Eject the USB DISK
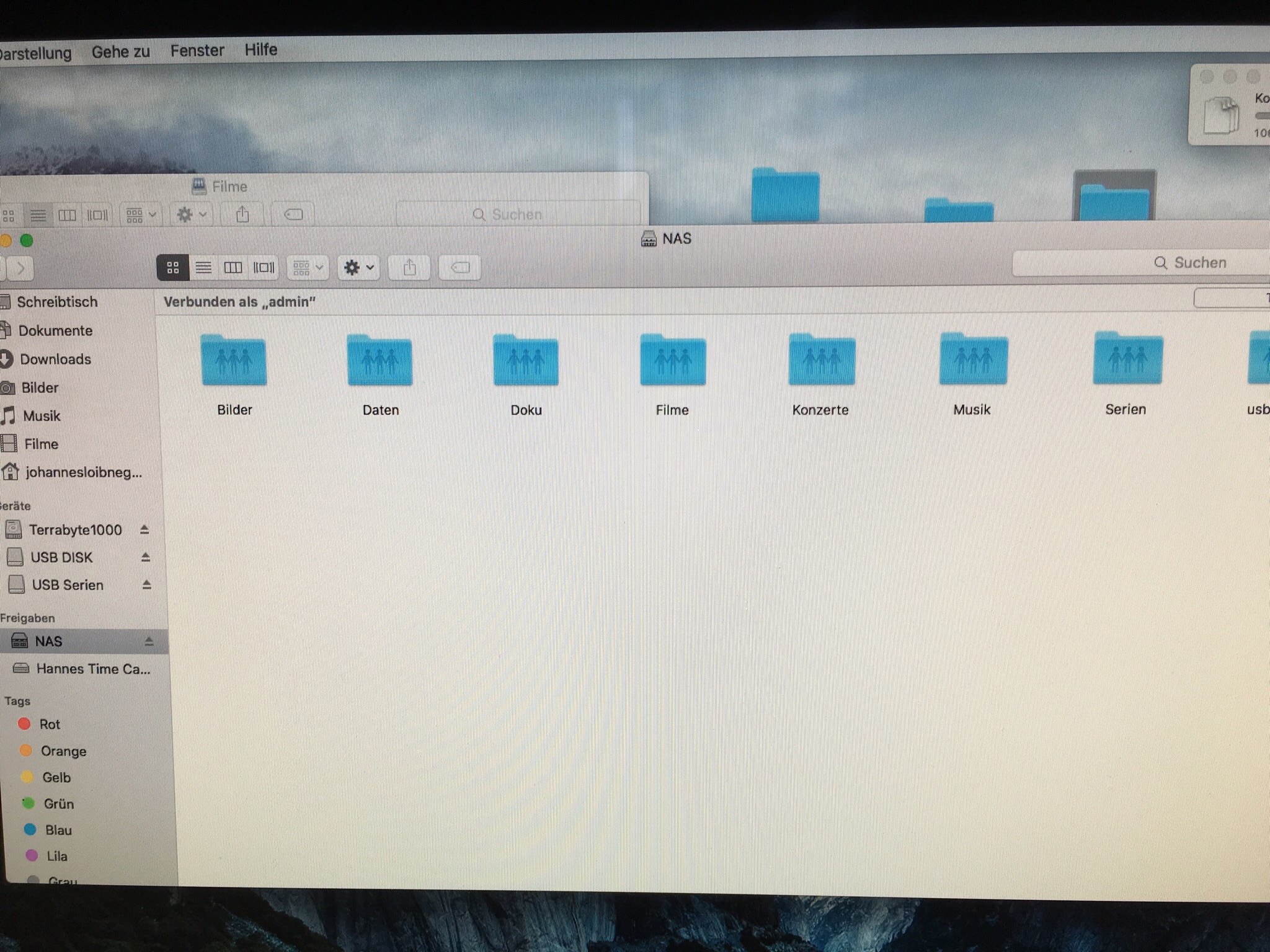Screen dimensions: 1270x952 coord(146,557)
